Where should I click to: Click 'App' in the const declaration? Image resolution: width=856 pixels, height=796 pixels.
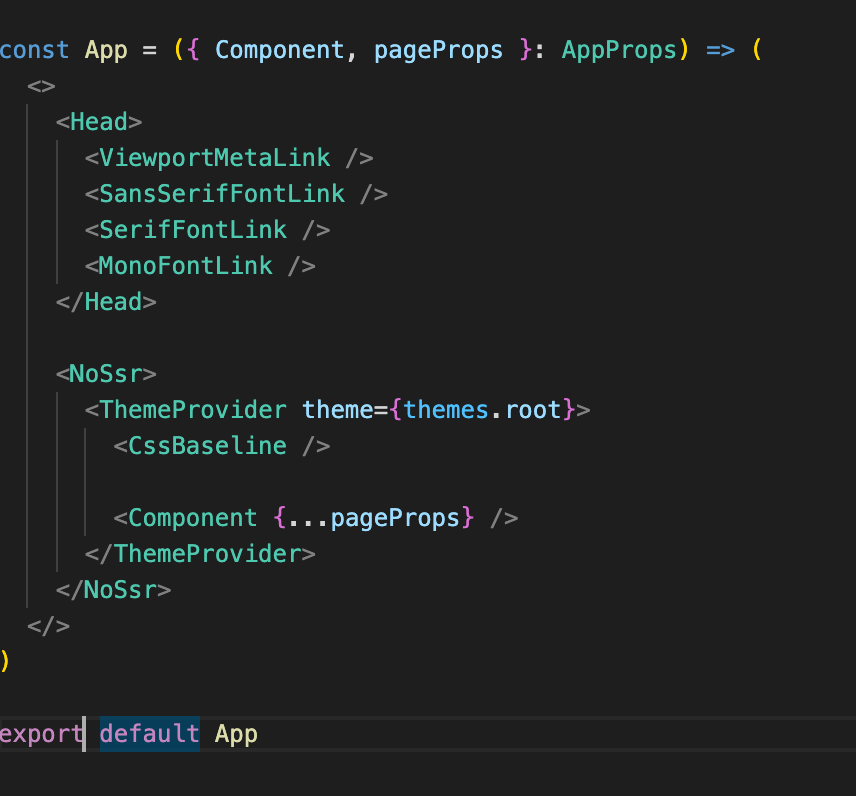pyautogui.click(x=106, y=50)
